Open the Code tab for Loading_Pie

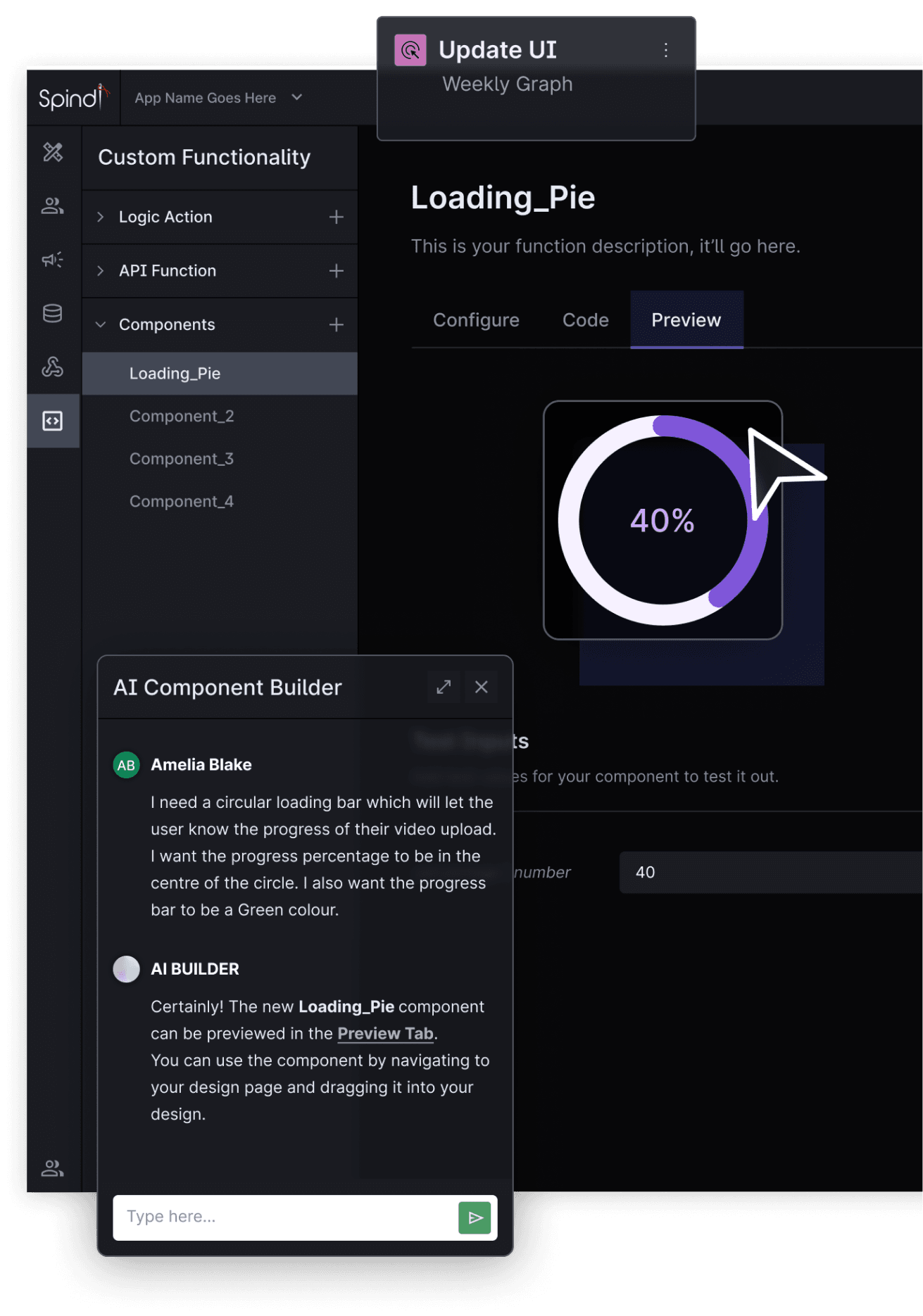584,320
